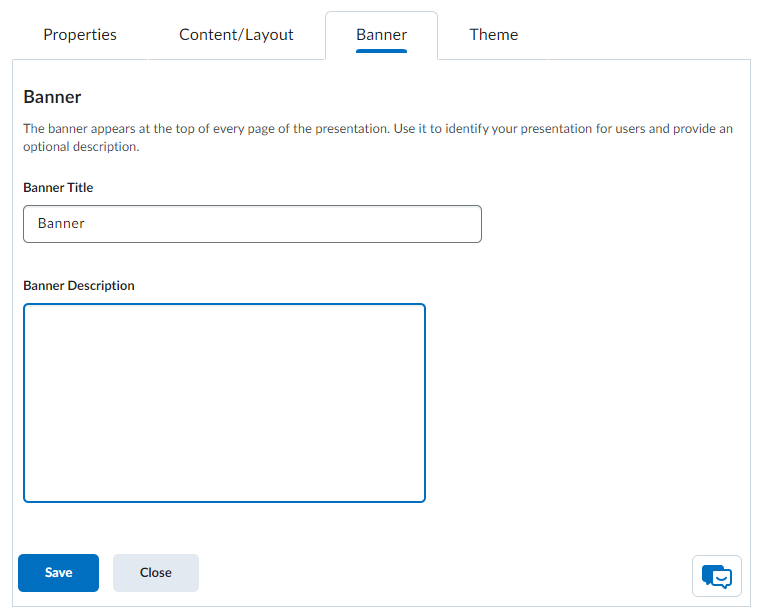Go to the Theme tab
The height and width of the screenshot is (612, 763).
tap(494, 35)
